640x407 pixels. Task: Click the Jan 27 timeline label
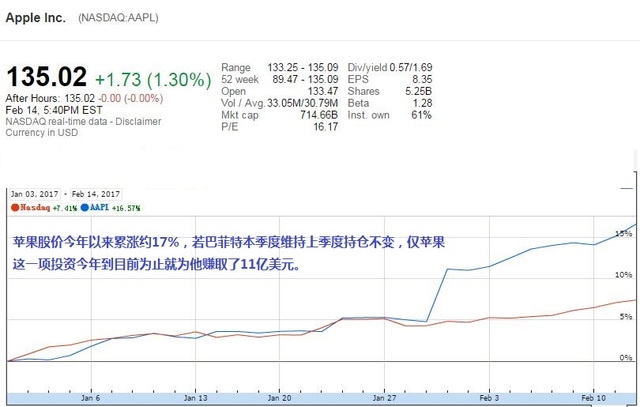click(x=384, y=398)
